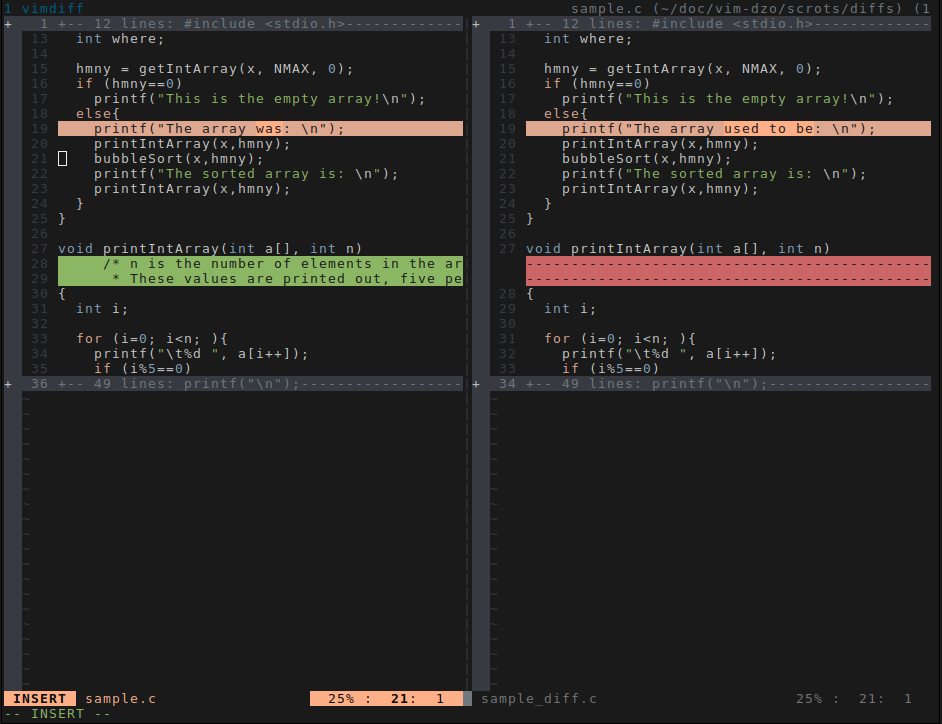This screenshot has height=724, width=942.
Task: Click 'for (i=0; i<n; ){' line 31 right pane
Action: pyautogui.click(x=619, y=339)
